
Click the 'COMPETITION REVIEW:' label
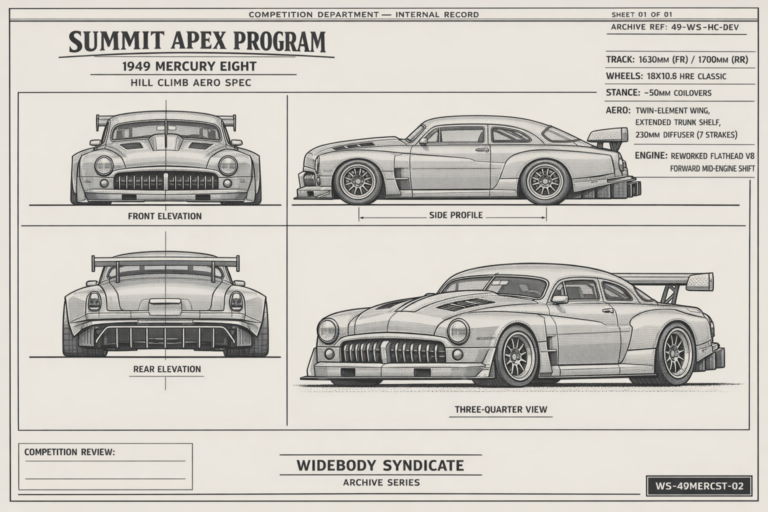(x=70, y=452)
